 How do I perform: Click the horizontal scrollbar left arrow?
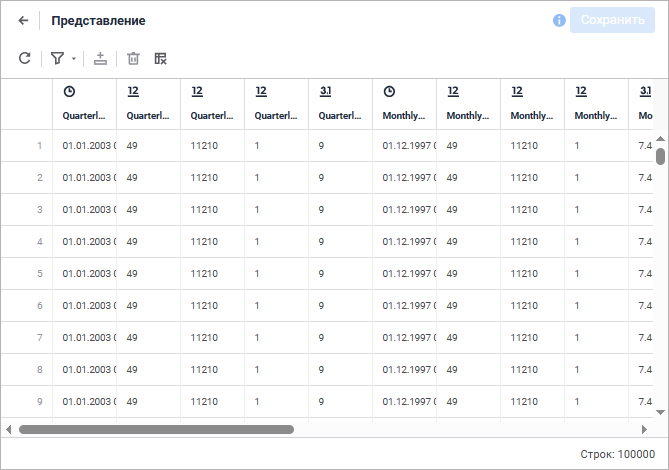pyautogui.click(x=9, y=429)
